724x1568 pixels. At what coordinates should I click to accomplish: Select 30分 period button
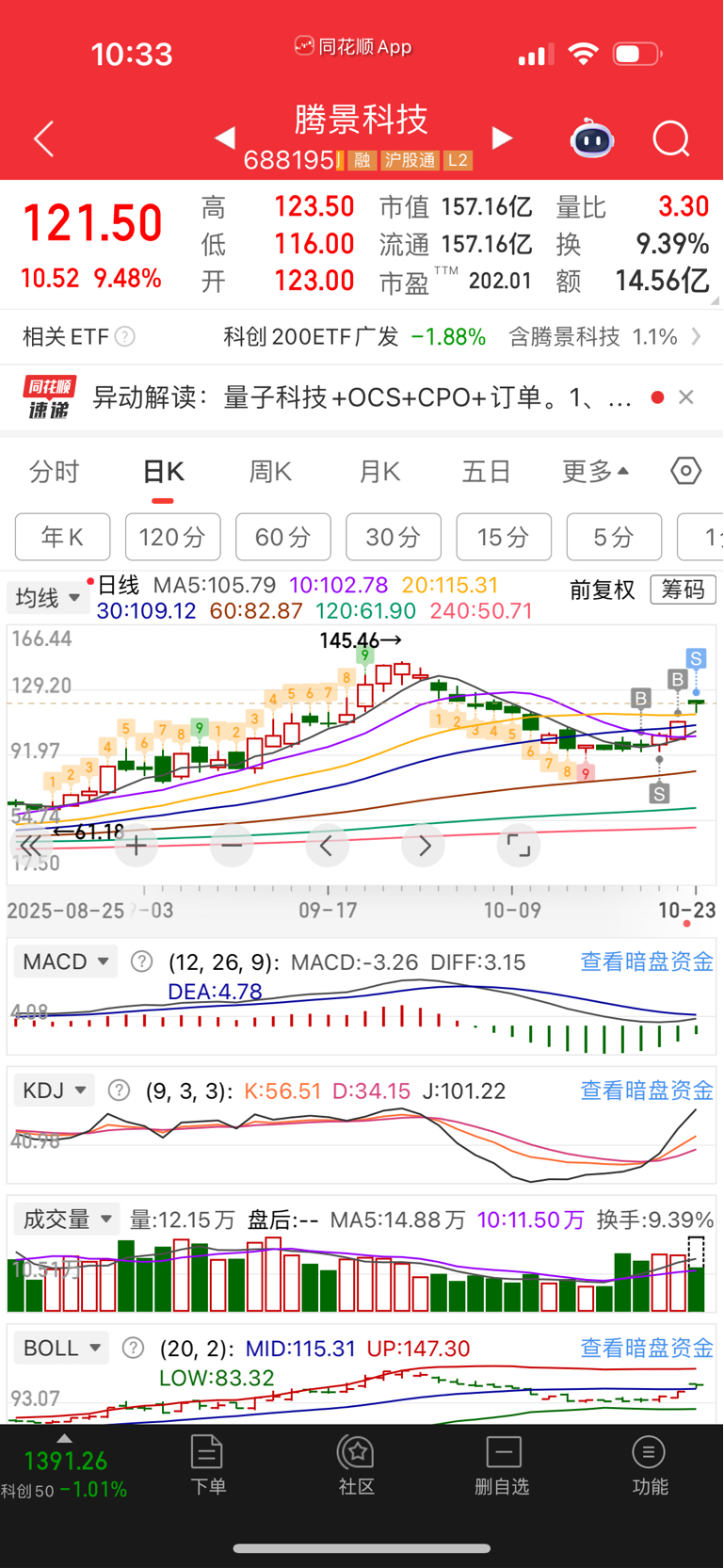pos(394,537)
